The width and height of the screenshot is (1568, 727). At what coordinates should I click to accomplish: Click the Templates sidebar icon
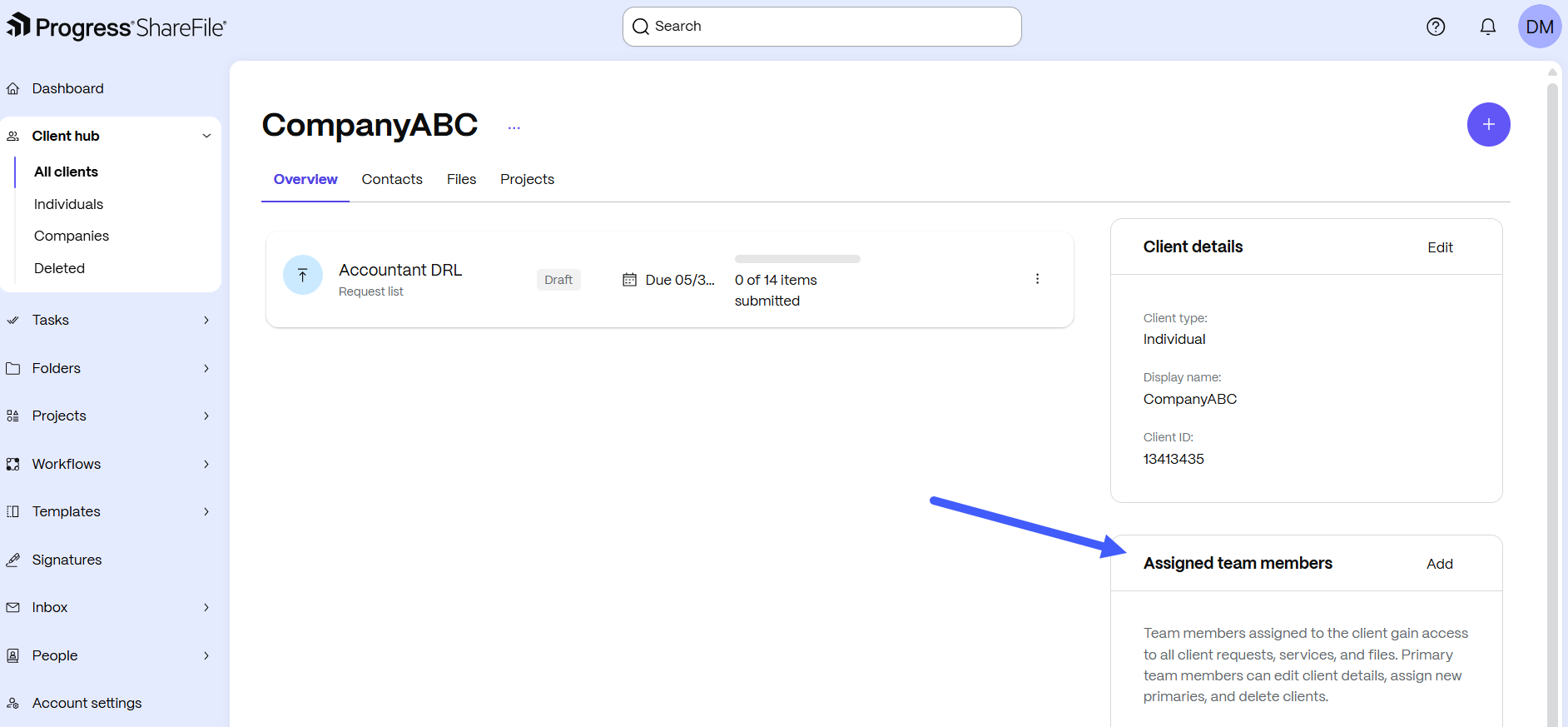13,511
